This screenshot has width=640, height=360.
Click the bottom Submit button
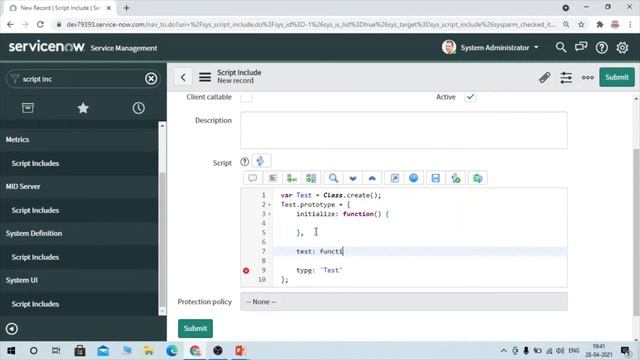(x=195, y=328)
